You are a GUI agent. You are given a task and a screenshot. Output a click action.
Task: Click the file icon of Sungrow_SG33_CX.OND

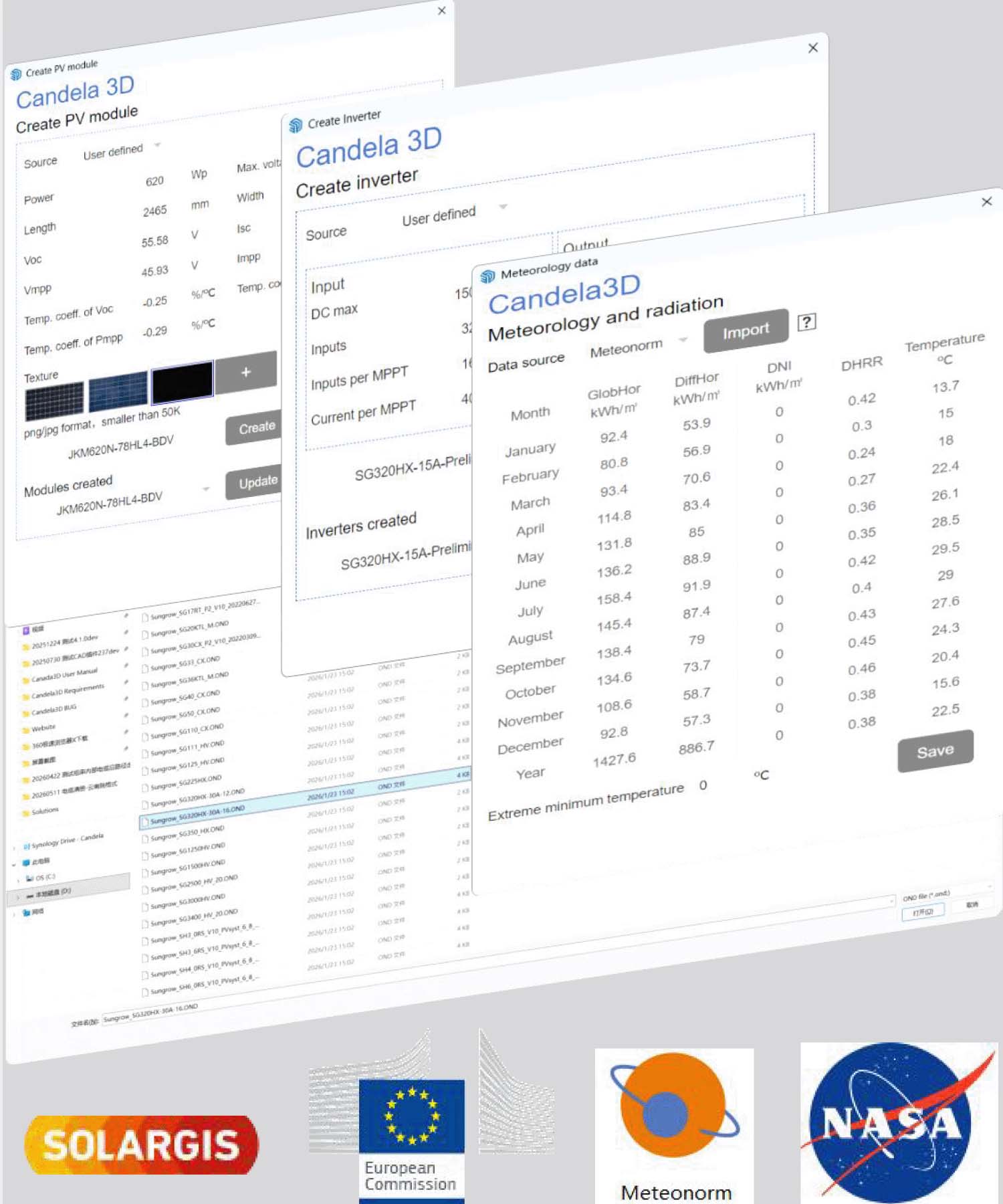click(145, 668)
